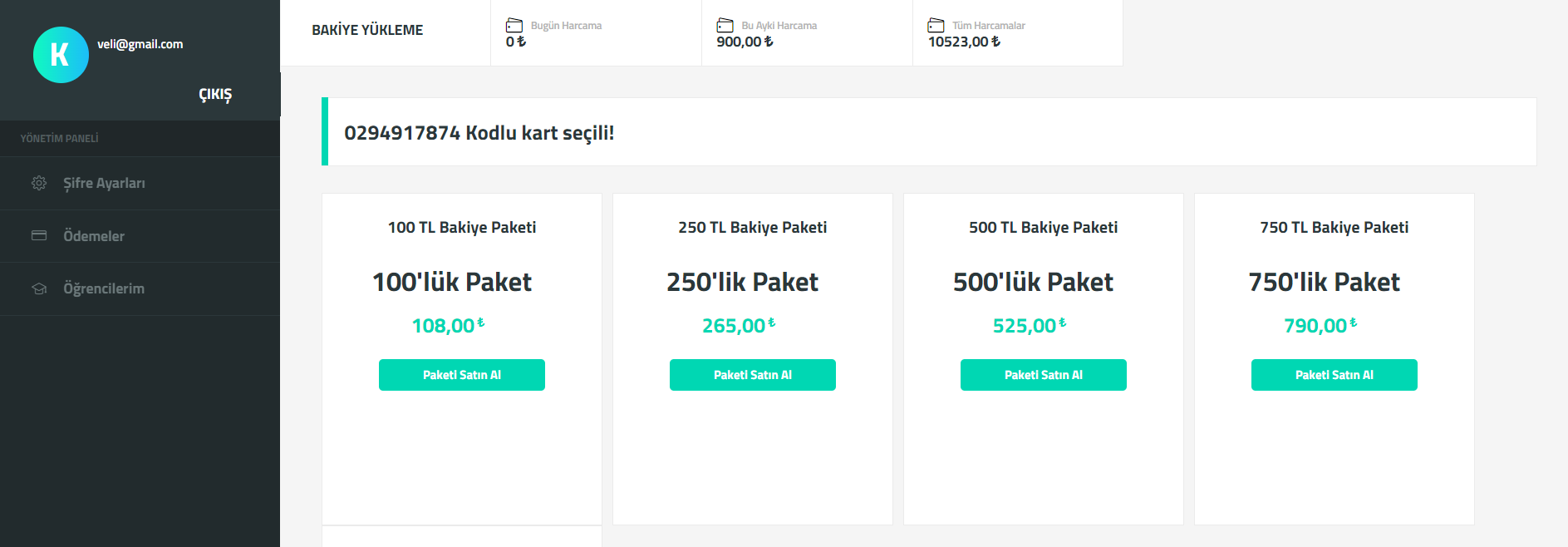
Task: Click the graduation cap icon beside Öğrencilerim
Action: click(39, 288)
